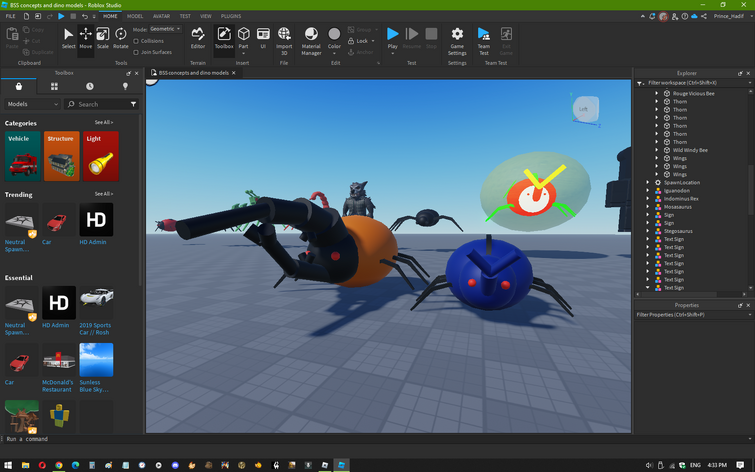Open the Structure category card
This screenshot has height=472, width=755.
click(62, 156)
